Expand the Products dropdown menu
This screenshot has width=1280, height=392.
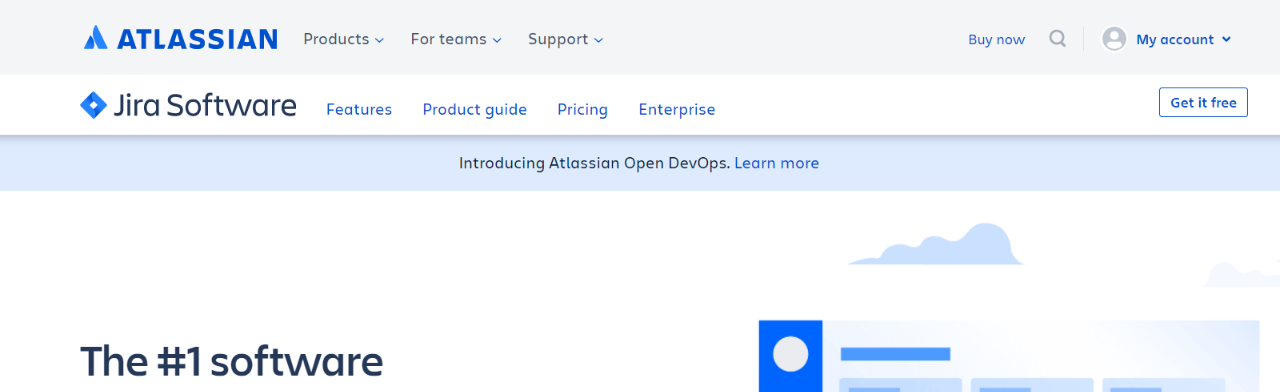pos(343,39)
